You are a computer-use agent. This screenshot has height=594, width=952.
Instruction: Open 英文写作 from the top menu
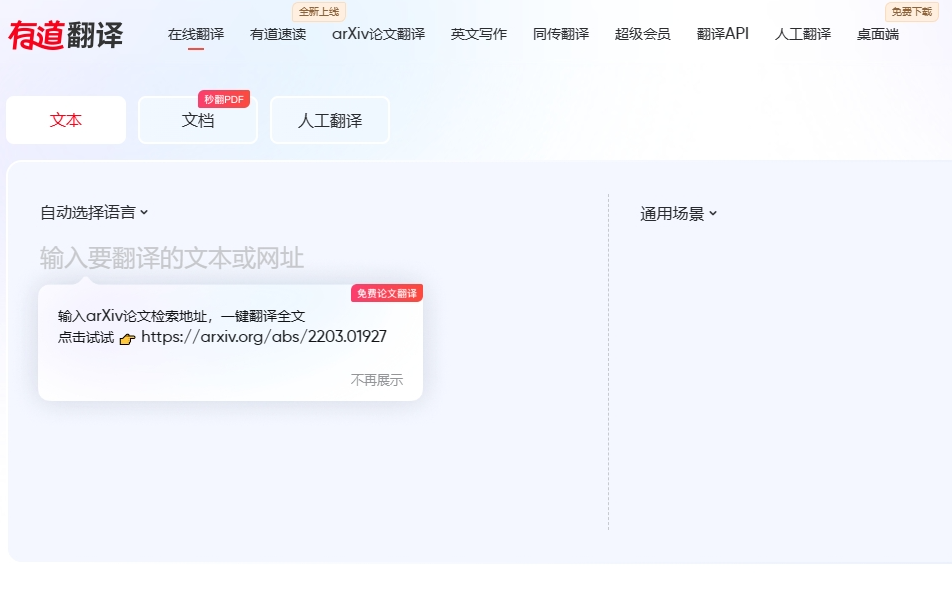tap(479, 34)
